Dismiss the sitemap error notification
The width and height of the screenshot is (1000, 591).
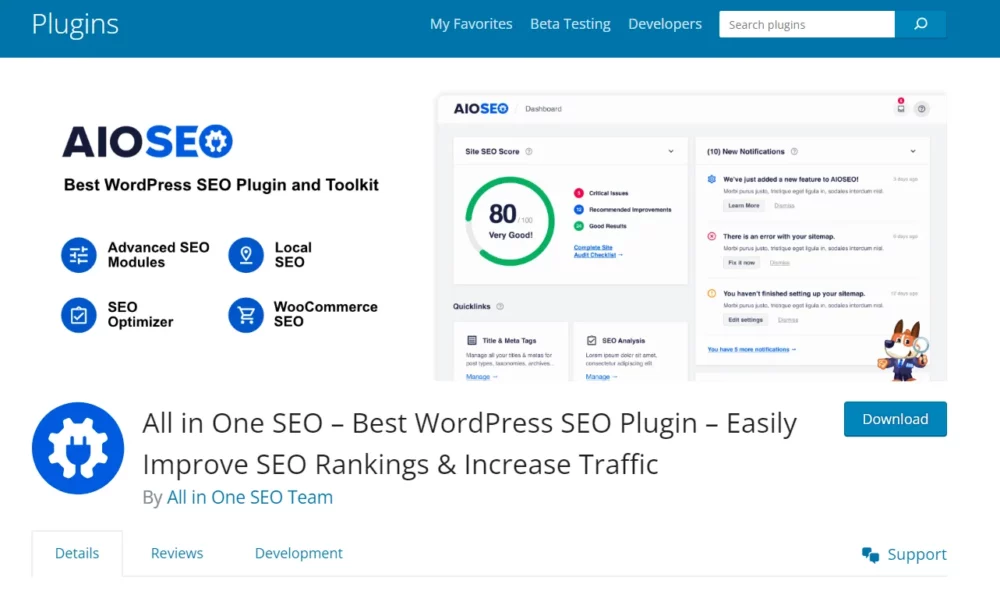tap(779, 263)
